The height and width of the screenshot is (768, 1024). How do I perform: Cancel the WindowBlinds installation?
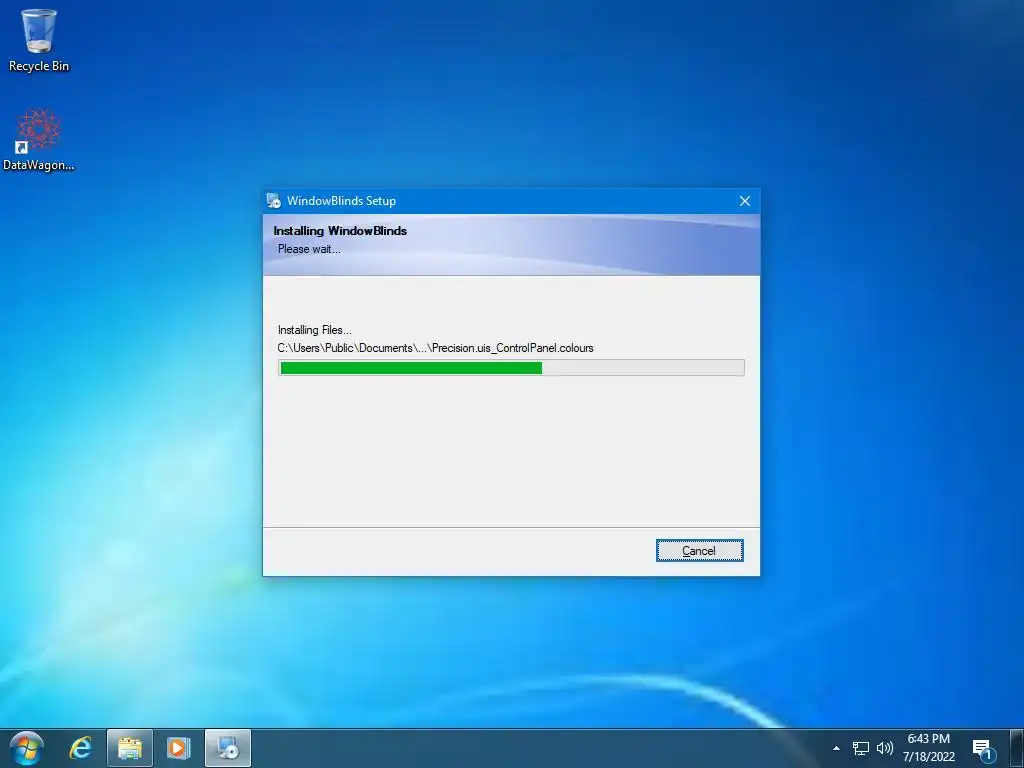coord(699,551)
